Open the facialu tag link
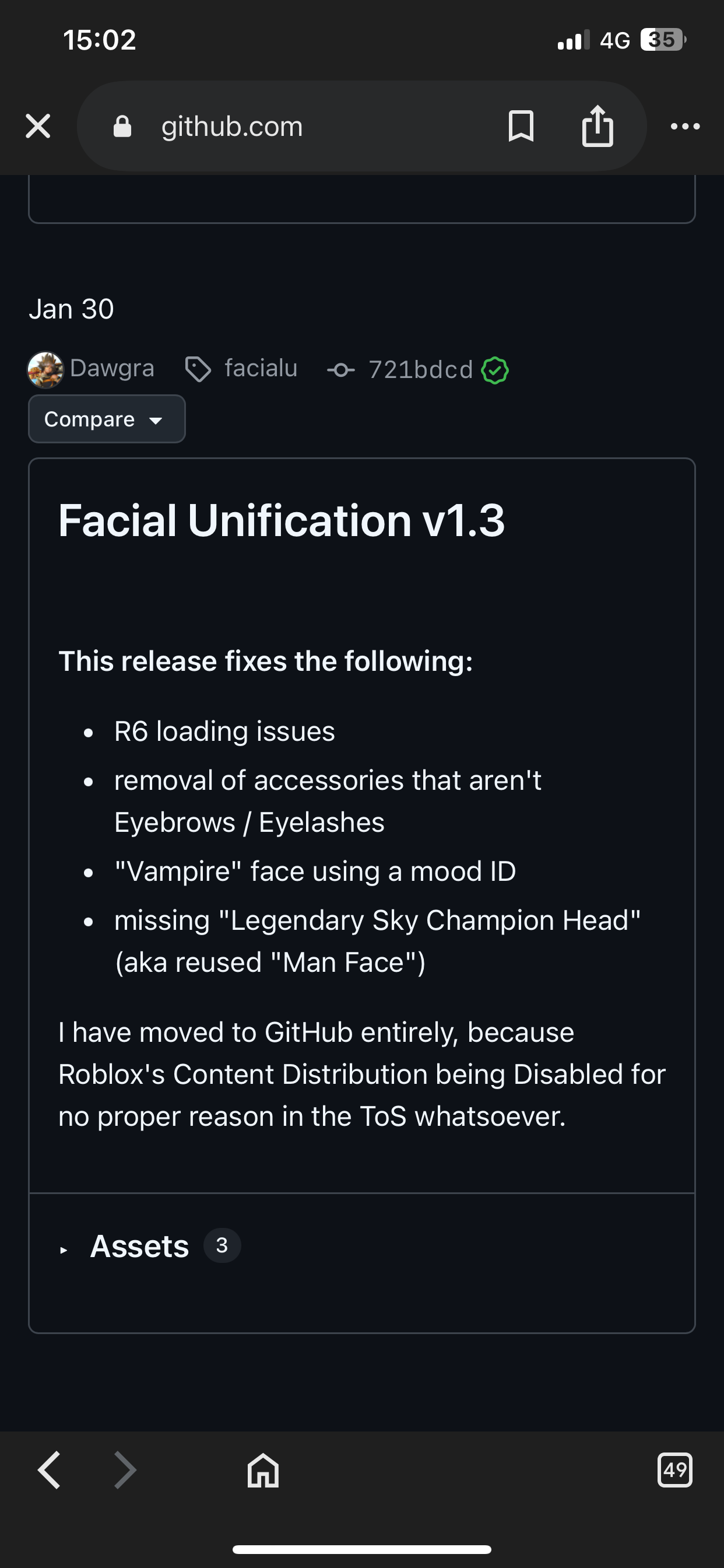Screen dimensions: 724x1568 tap(261, 368)
